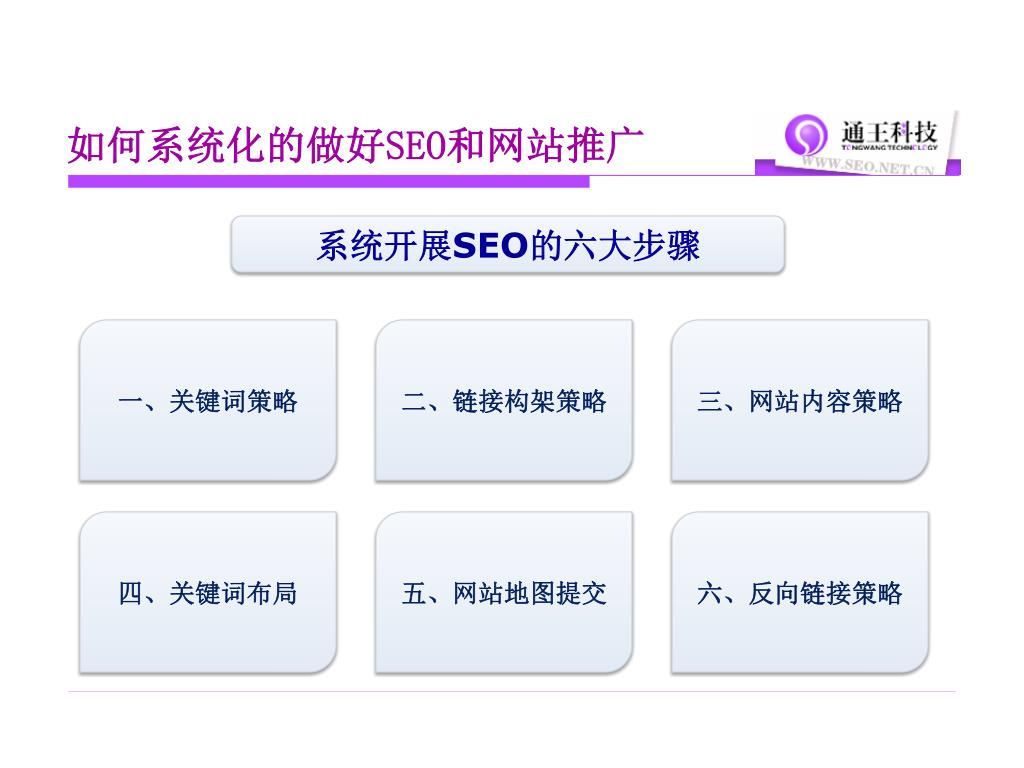Screen dimensions: 1024x768
Task: Open the 四、关键词布局 box
Action: [208, 593]
